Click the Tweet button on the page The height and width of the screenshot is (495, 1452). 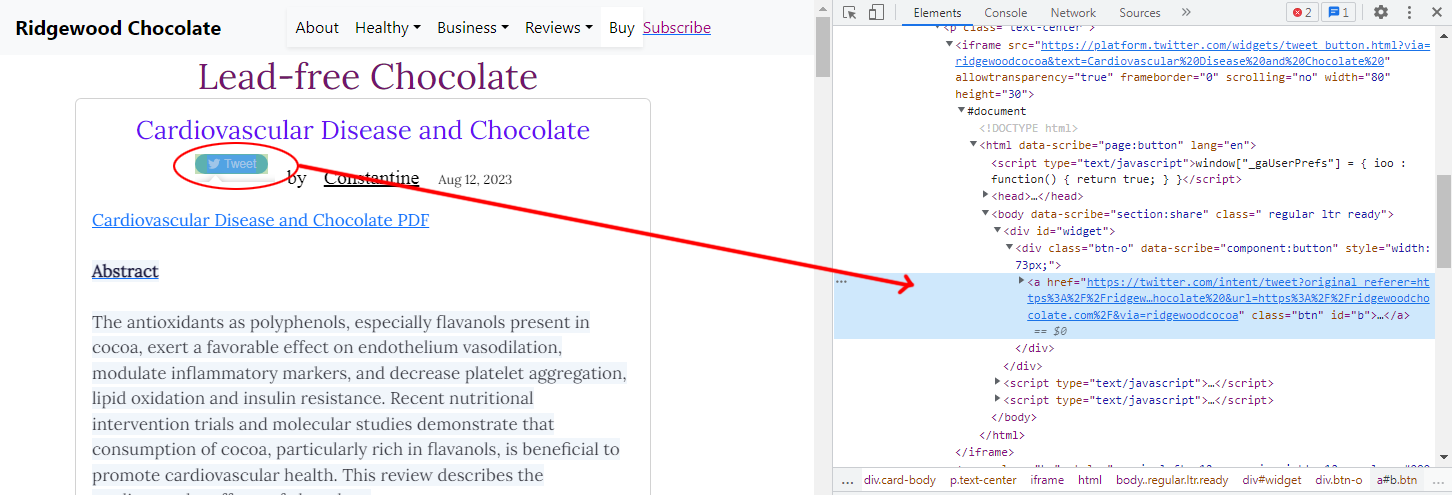click(x=232, y=164)
